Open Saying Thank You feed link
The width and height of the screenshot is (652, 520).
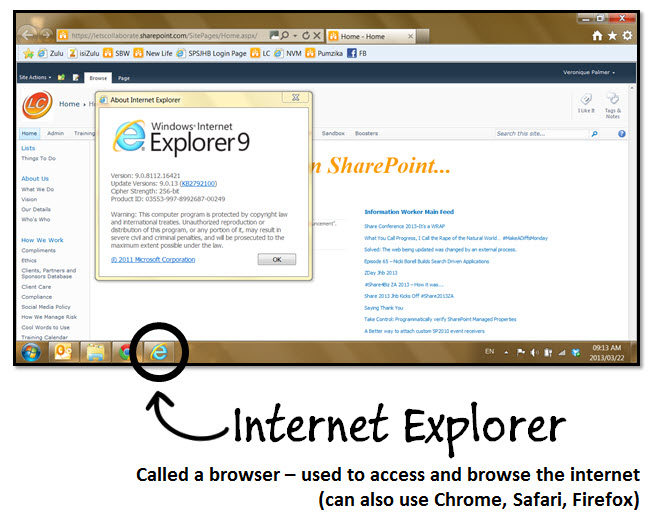click(x=383, y=308)
